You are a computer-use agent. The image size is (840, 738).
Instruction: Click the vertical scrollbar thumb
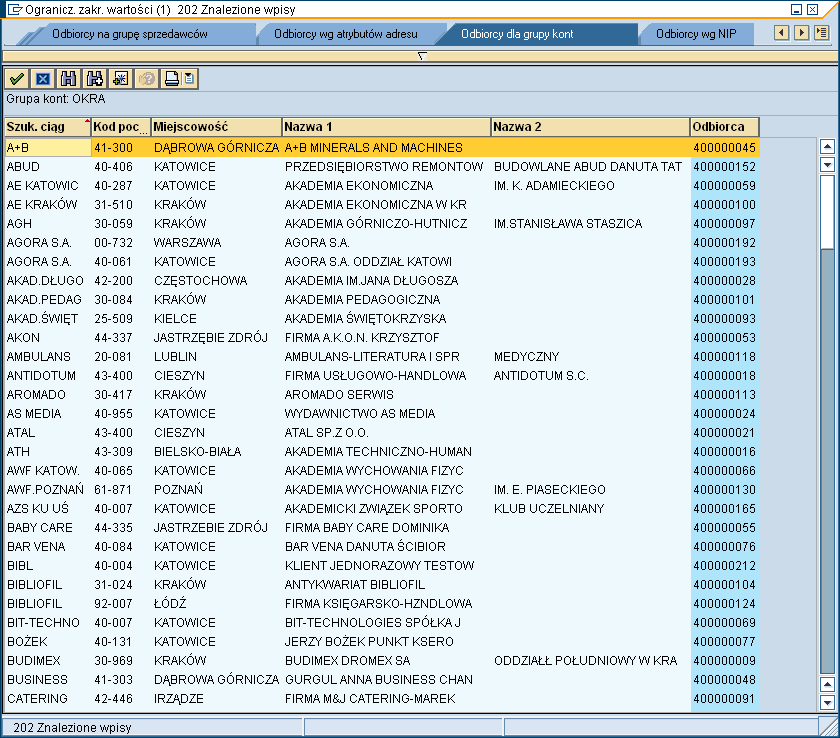tap(827, 210)
